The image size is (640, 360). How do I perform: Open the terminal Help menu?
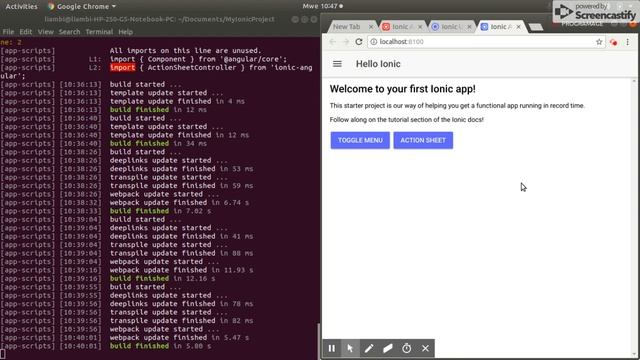[x=126, y=32]
